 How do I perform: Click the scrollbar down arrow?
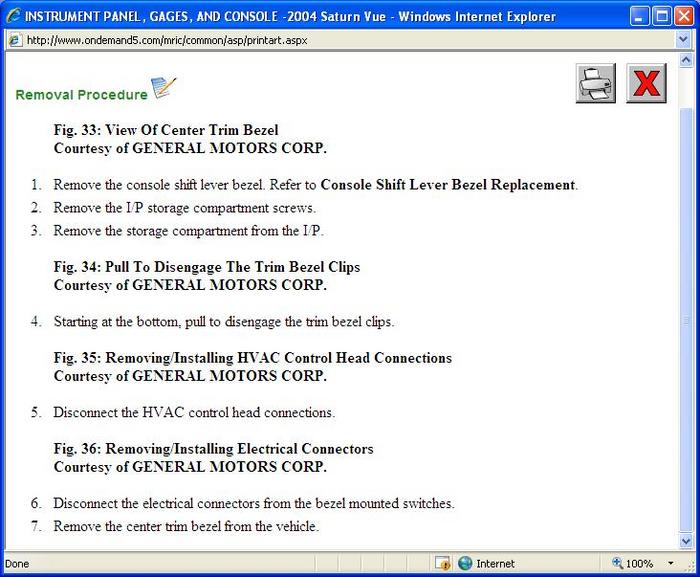(686, 541)
